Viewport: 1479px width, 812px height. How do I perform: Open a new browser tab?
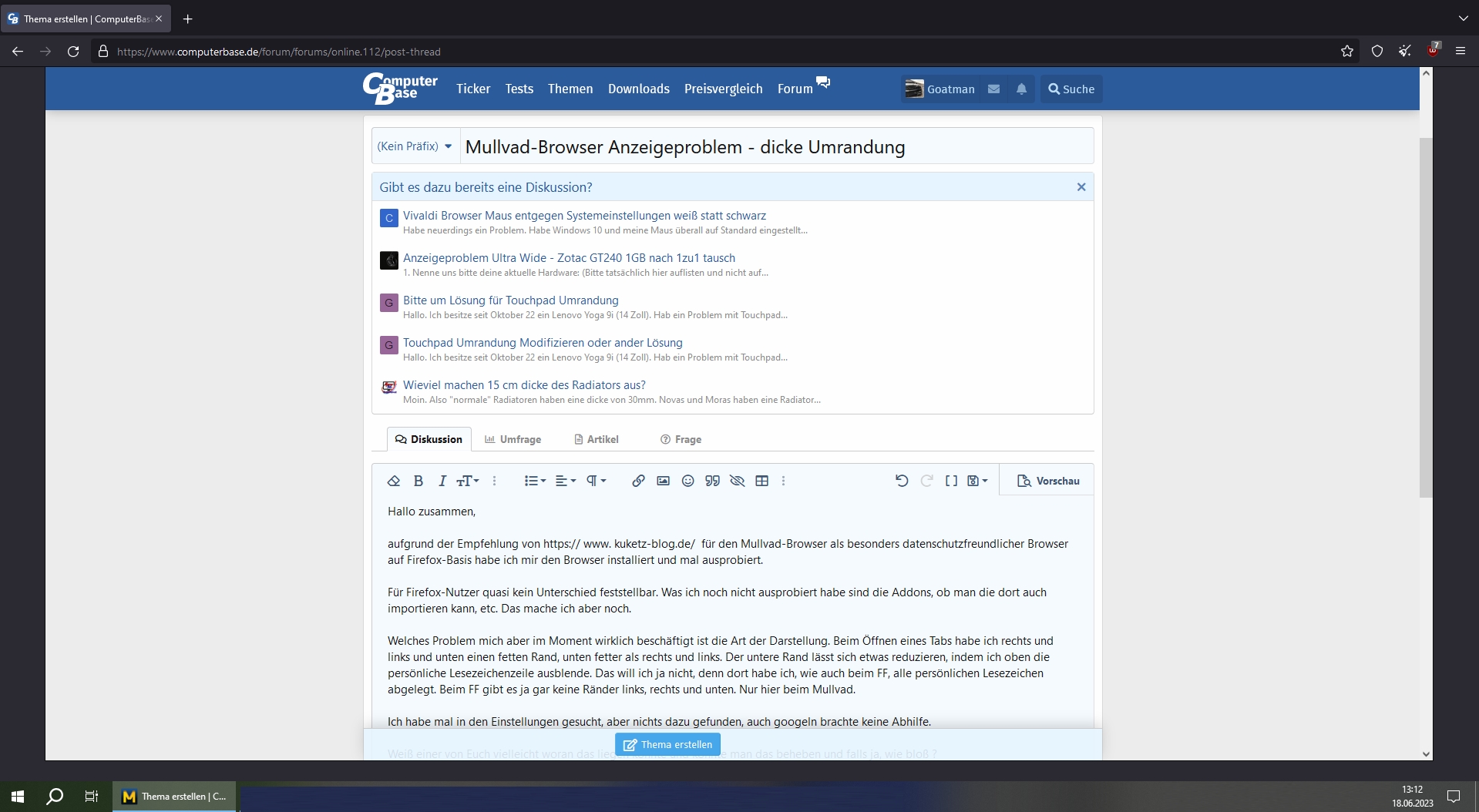click(187, 18)
